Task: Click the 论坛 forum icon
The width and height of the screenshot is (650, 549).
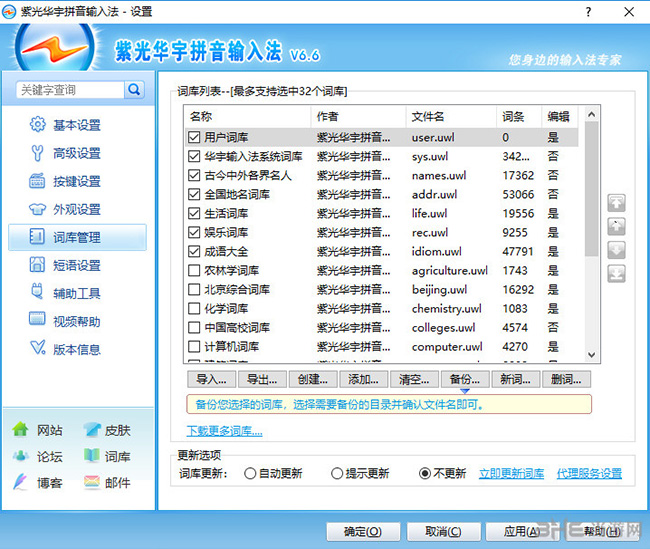Action: (21, 456)
